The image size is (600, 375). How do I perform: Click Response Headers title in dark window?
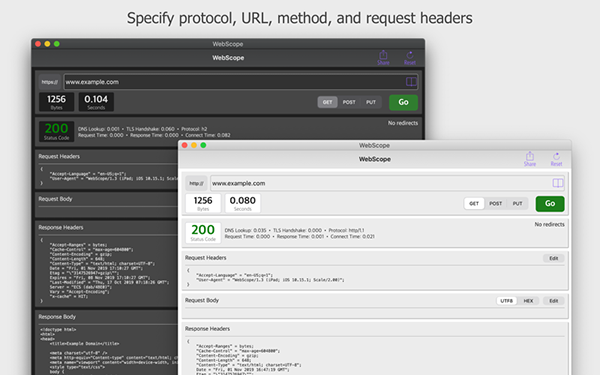coord(60,227)
